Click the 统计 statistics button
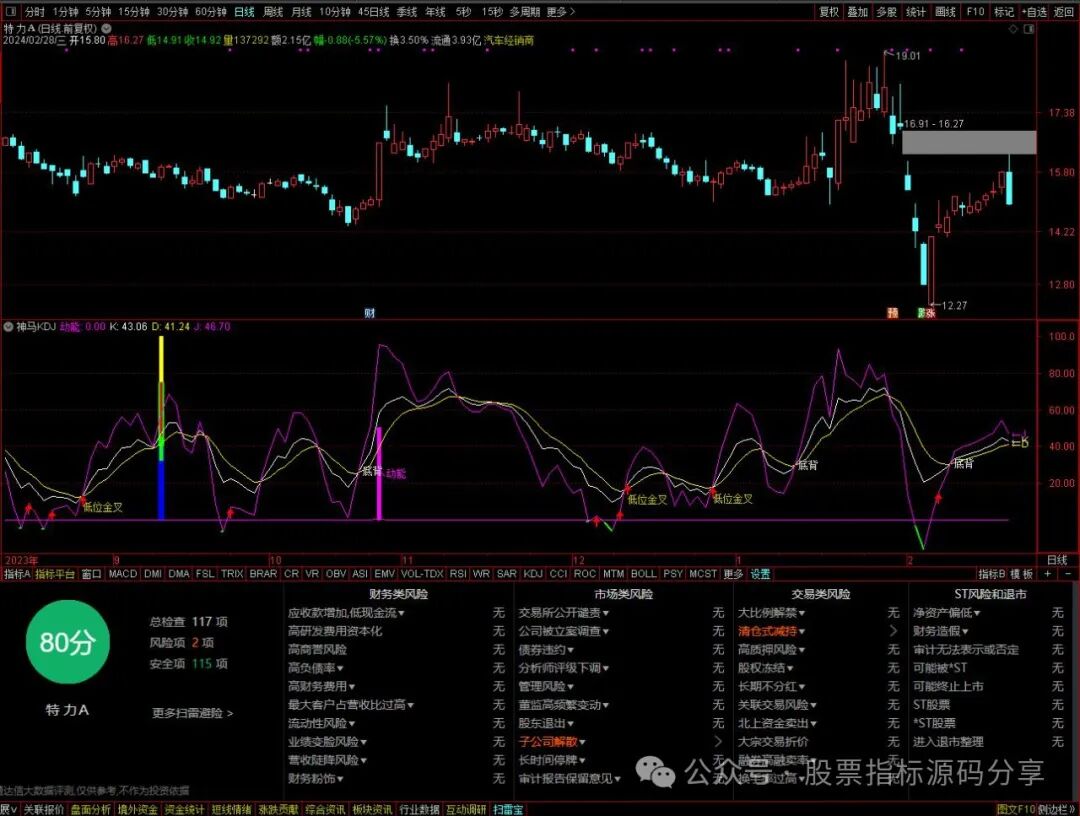This screenshot has height=816, width=1080. [916, 12]
